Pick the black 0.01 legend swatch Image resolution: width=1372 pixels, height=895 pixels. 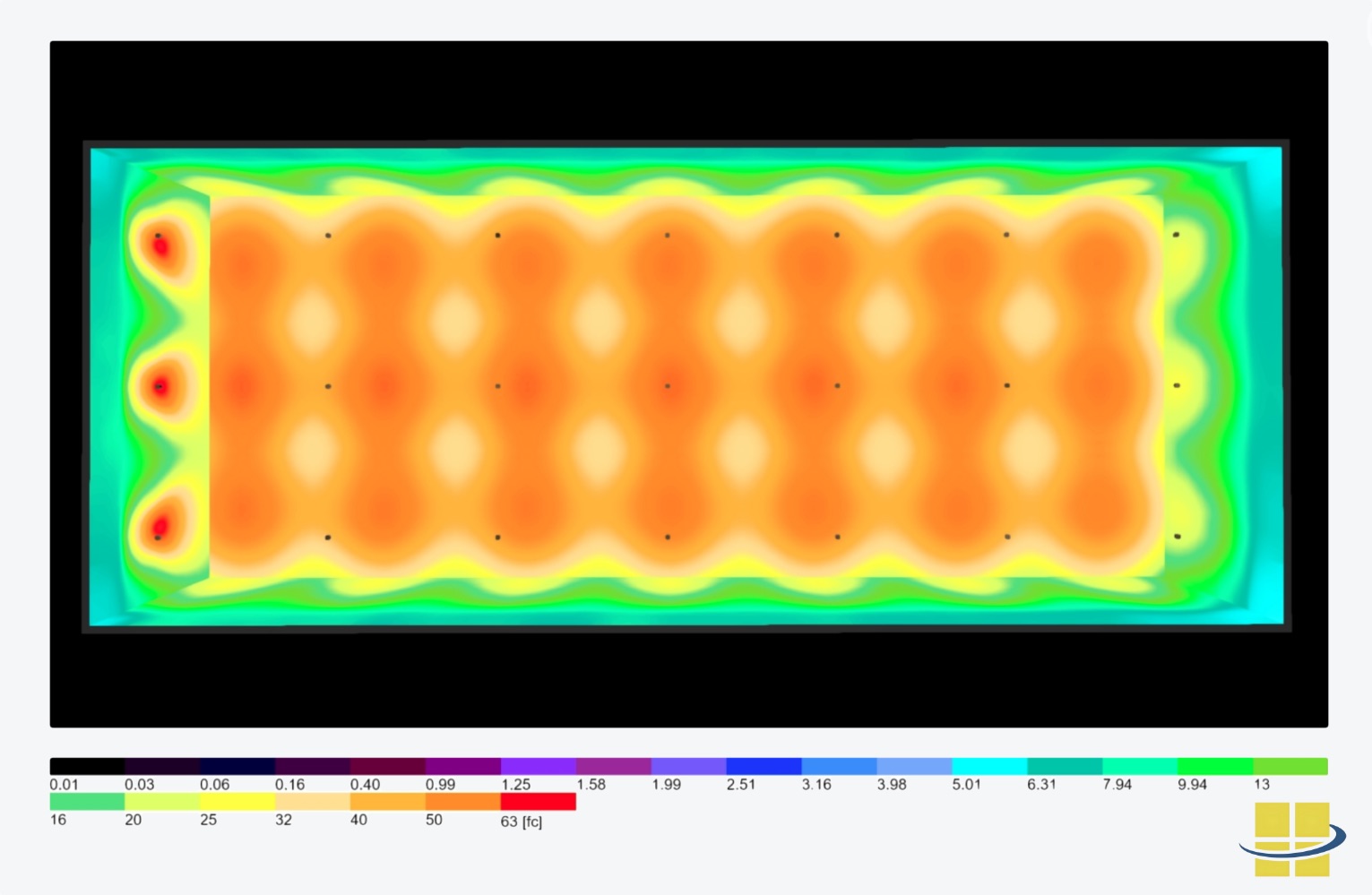[x=87, y=766]
